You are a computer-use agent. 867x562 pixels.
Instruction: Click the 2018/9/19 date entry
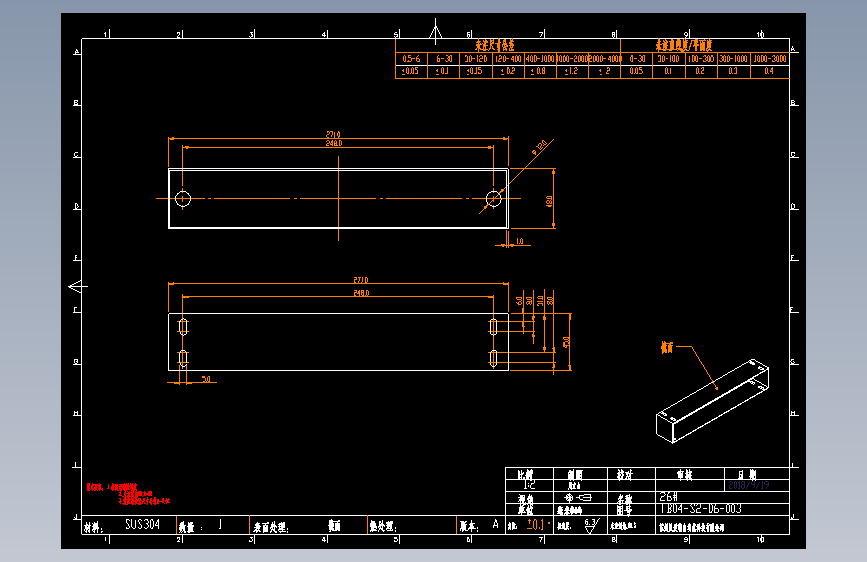749,485
